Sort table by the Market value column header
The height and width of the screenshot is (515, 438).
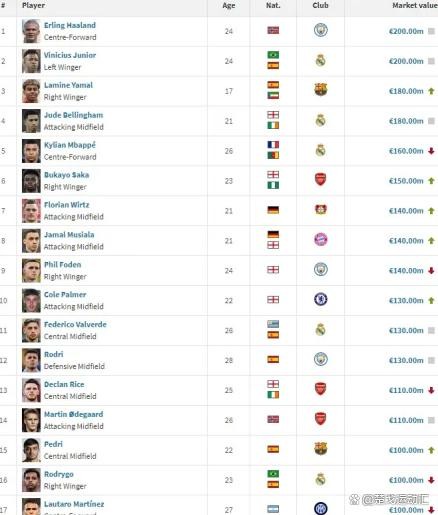click(415, 5)
